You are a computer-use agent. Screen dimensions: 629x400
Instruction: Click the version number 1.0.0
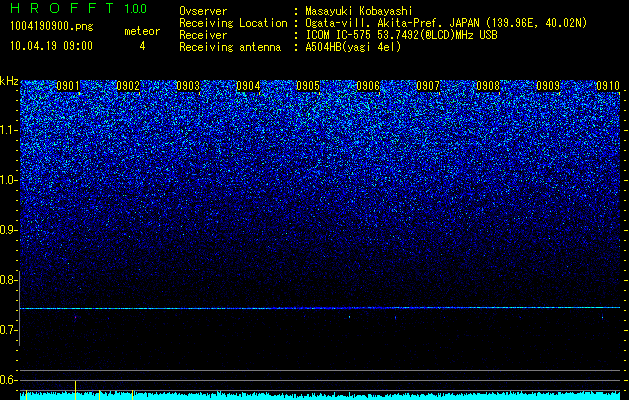click(x=135, y=9)
